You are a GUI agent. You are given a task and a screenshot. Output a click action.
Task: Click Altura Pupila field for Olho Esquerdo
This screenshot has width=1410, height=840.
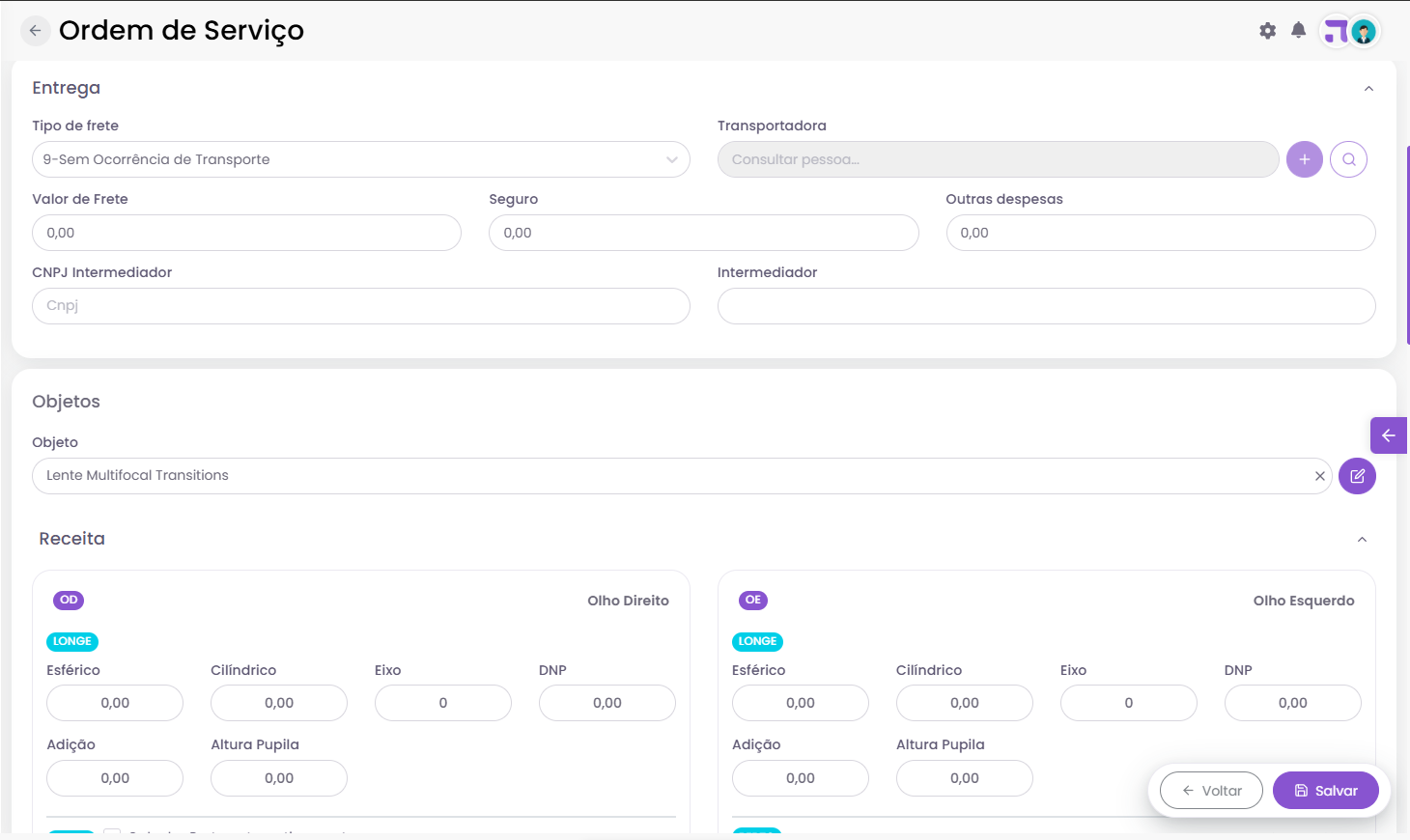click(x=965, y=778)
